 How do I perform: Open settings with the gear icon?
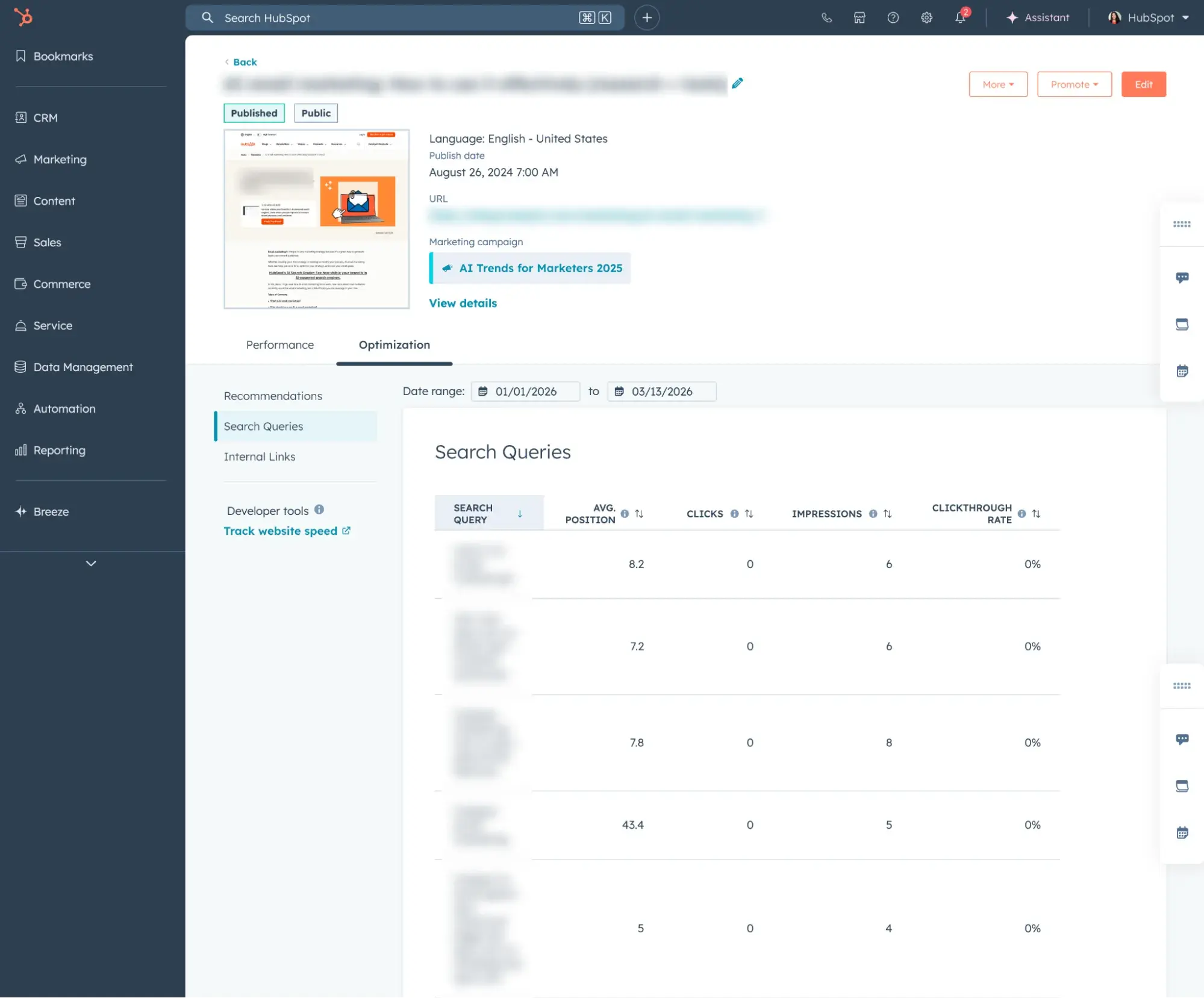[x=926, y=17]
